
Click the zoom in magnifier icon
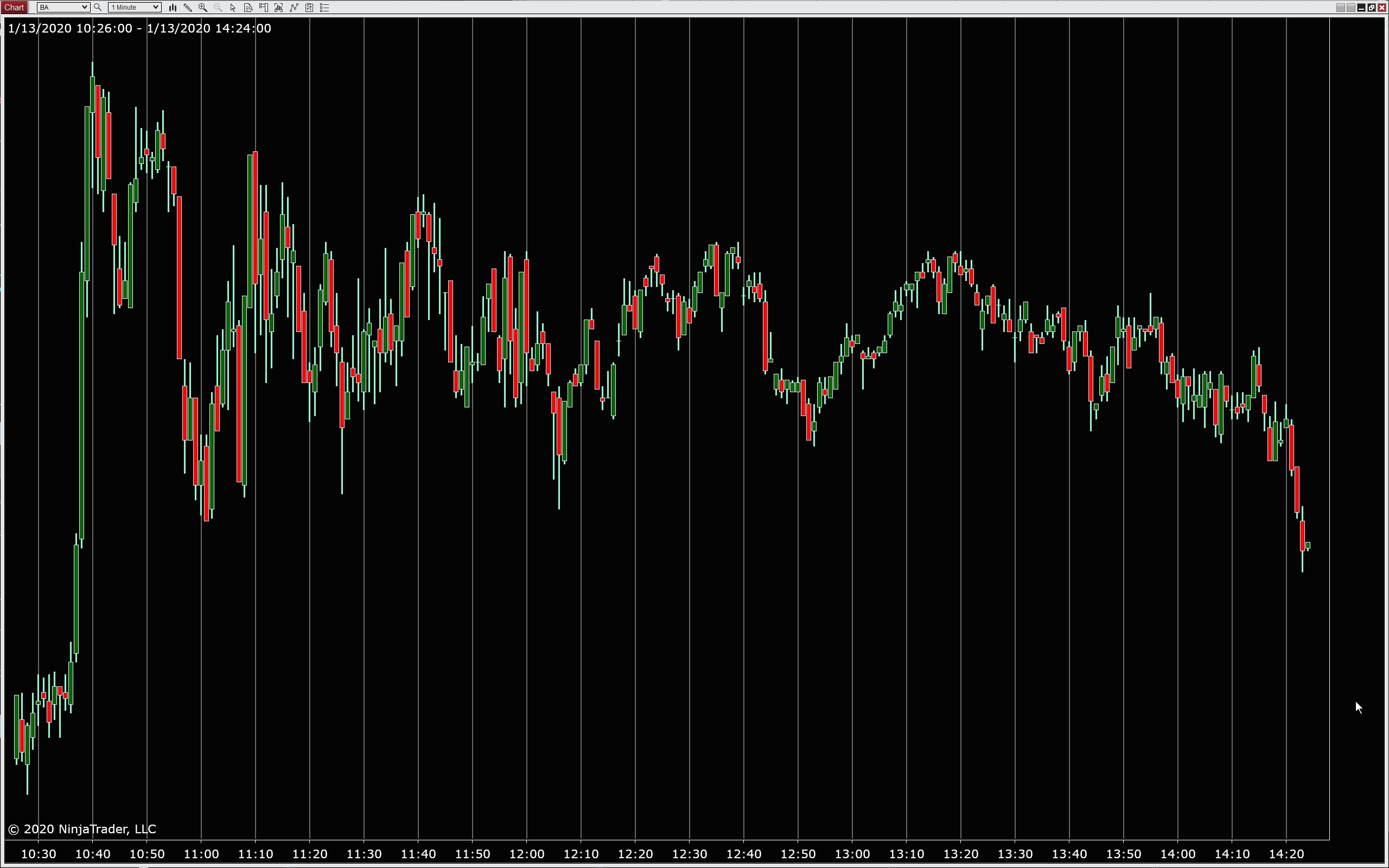[202, 8]
